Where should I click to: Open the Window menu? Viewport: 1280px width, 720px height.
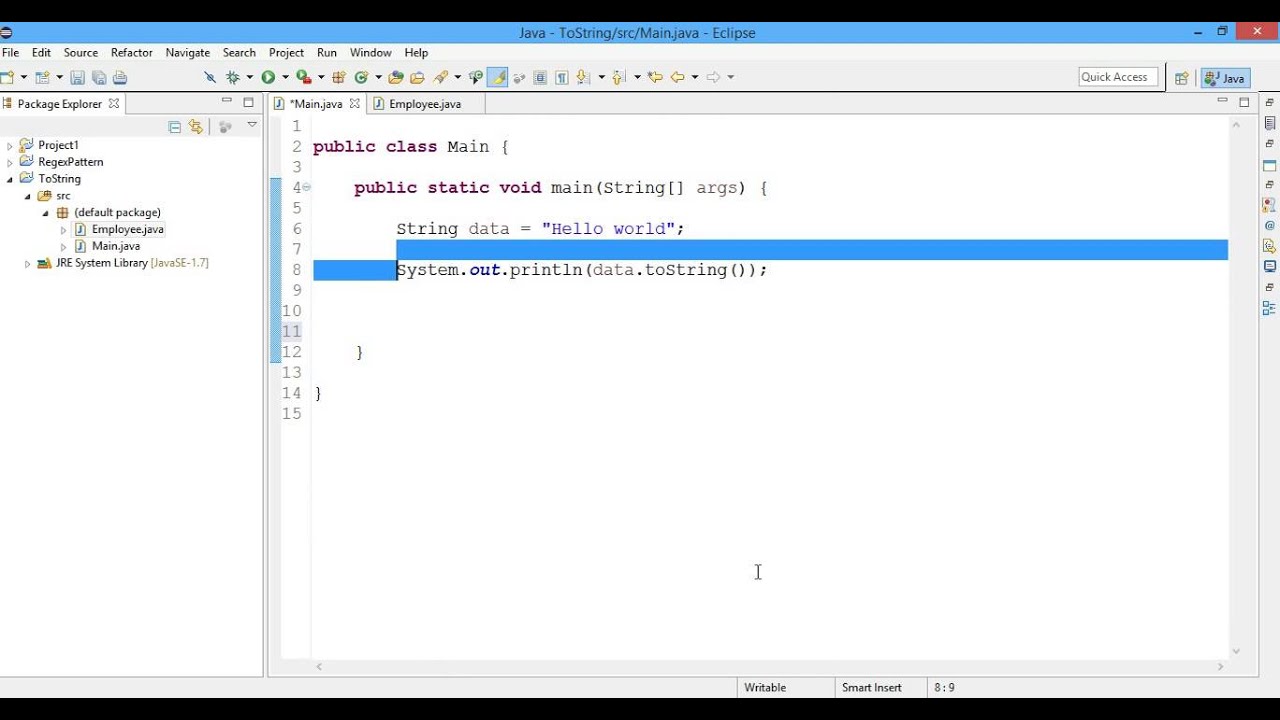(370, 53)
